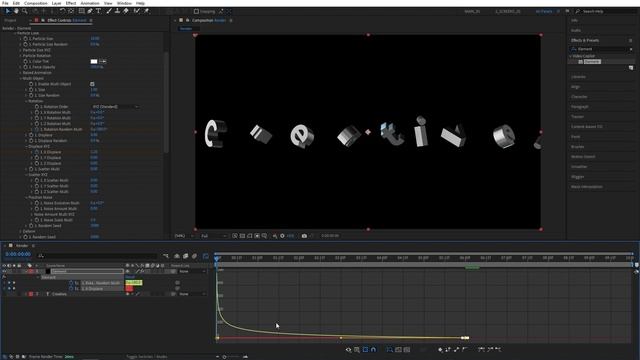Open the Layer menu
The image size is (640, 360).
56,3
